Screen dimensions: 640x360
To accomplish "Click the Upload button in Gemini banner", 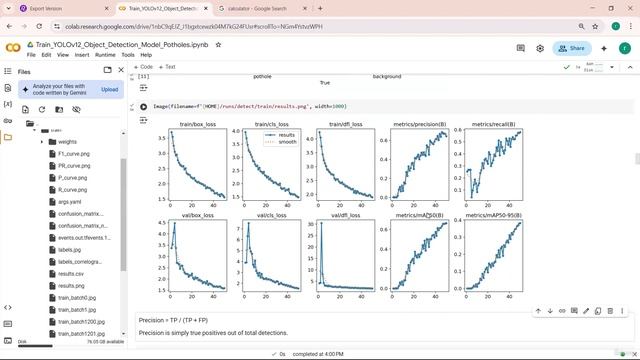I will pyautogui.click(x=109, y=89).
